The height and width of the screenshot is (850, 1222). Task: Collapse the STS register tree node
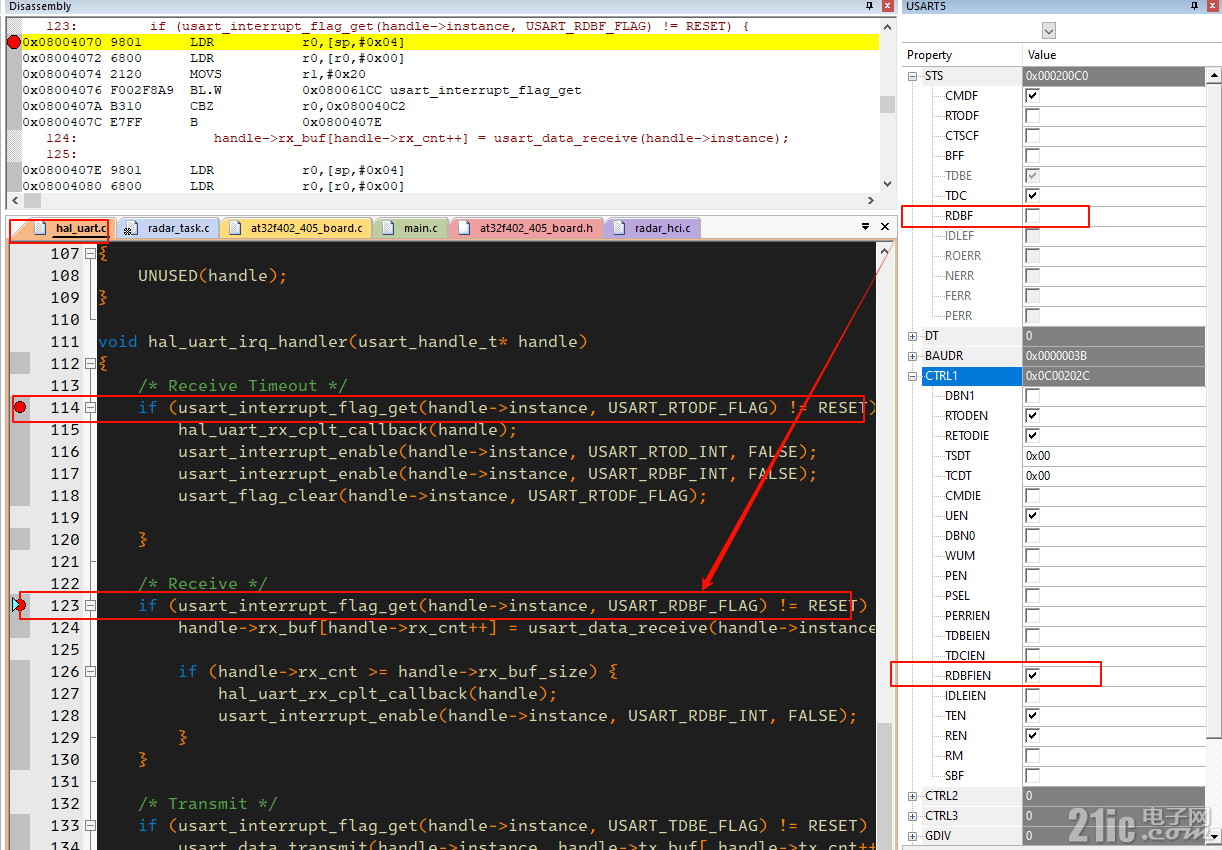[x=912, y=76]
